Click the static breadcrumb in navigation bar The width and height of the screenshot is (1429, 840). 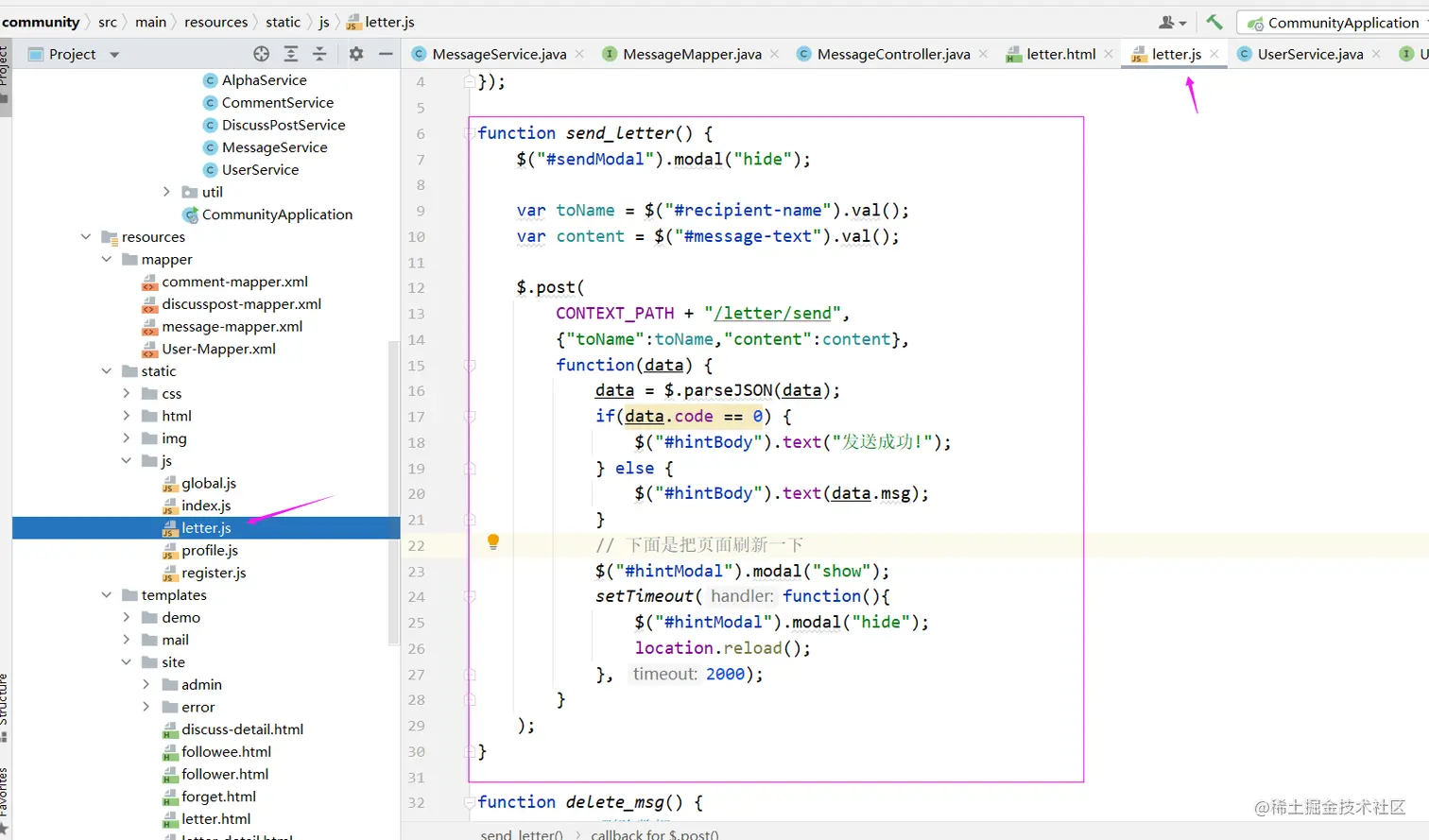click(283, 22)
